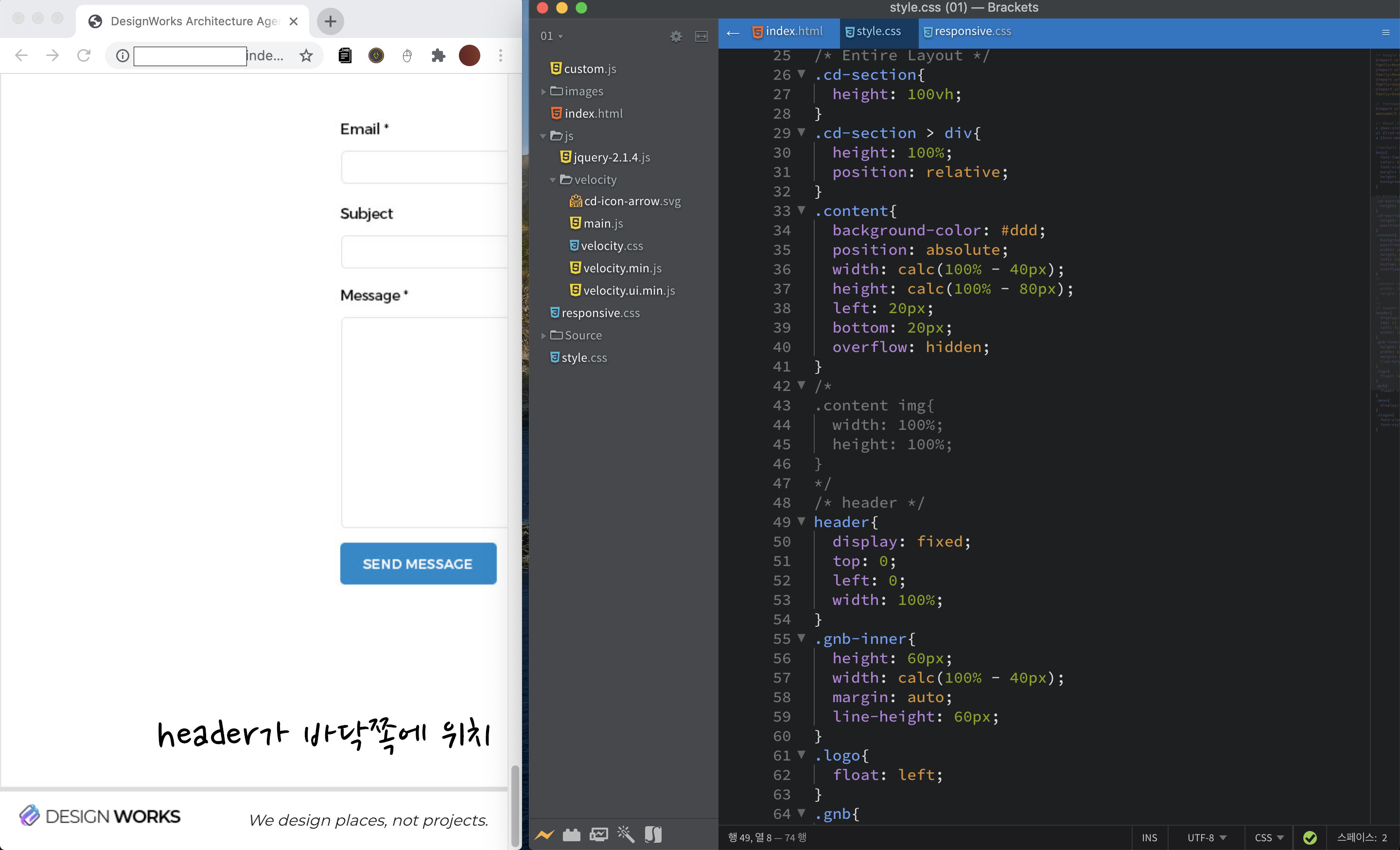Toggle the INS insert mode indicator
1400x850 pixels.
pos(1149,837)
